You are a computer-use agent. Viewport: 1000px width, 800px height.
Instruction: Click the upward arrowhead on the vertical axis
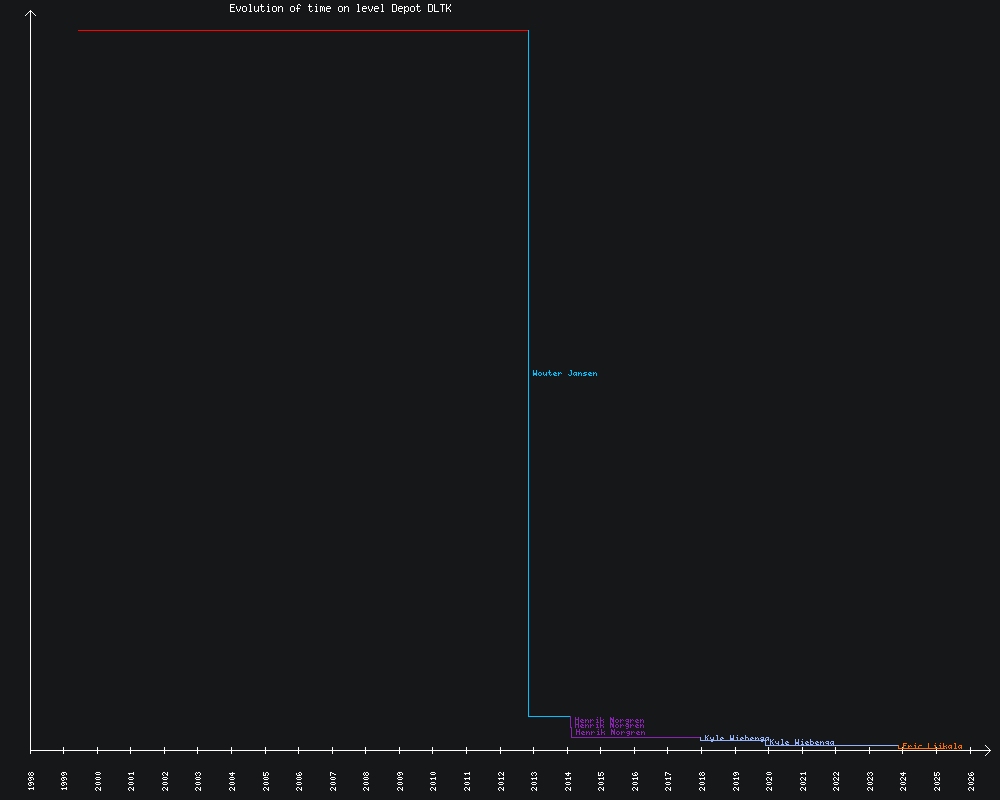pyautogui.click(x=30, y=14)
